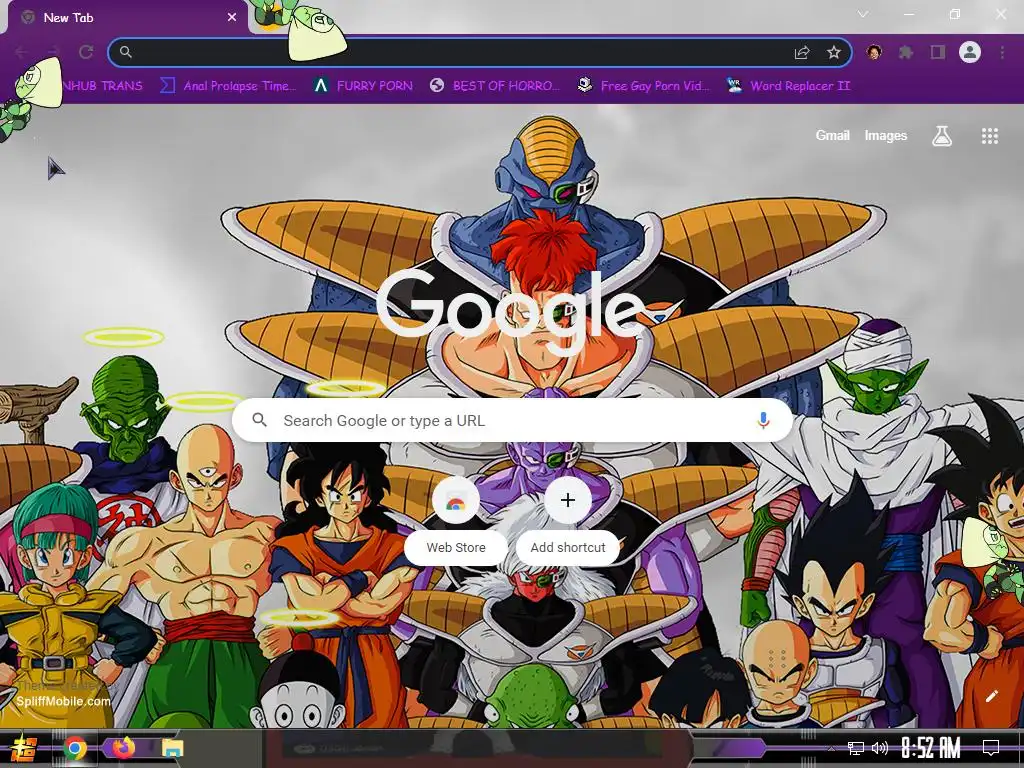1024x768 pixels.
Task: Open the avatar extension next to the star
Action: click(x=874, y=52)
